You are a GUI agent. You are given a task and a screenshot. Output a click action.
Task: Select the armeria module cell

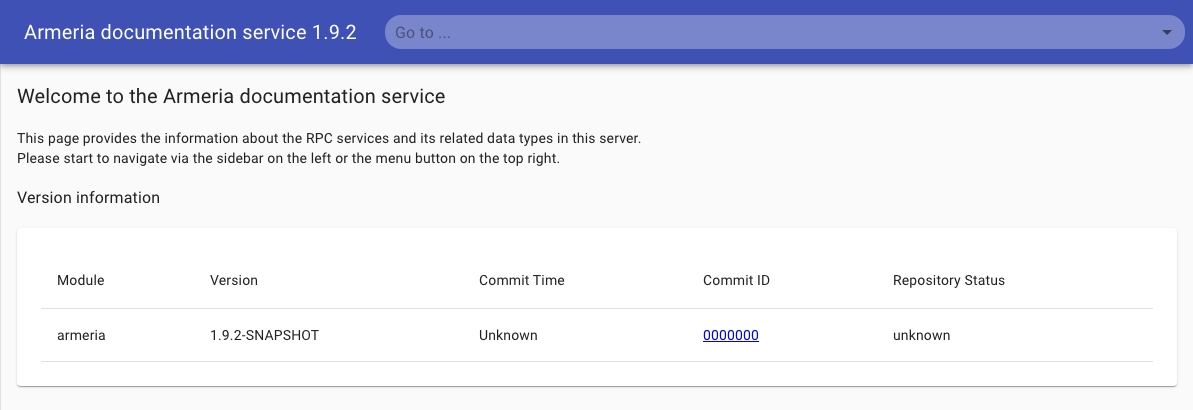pyautogui.click(x=81, y=336)
